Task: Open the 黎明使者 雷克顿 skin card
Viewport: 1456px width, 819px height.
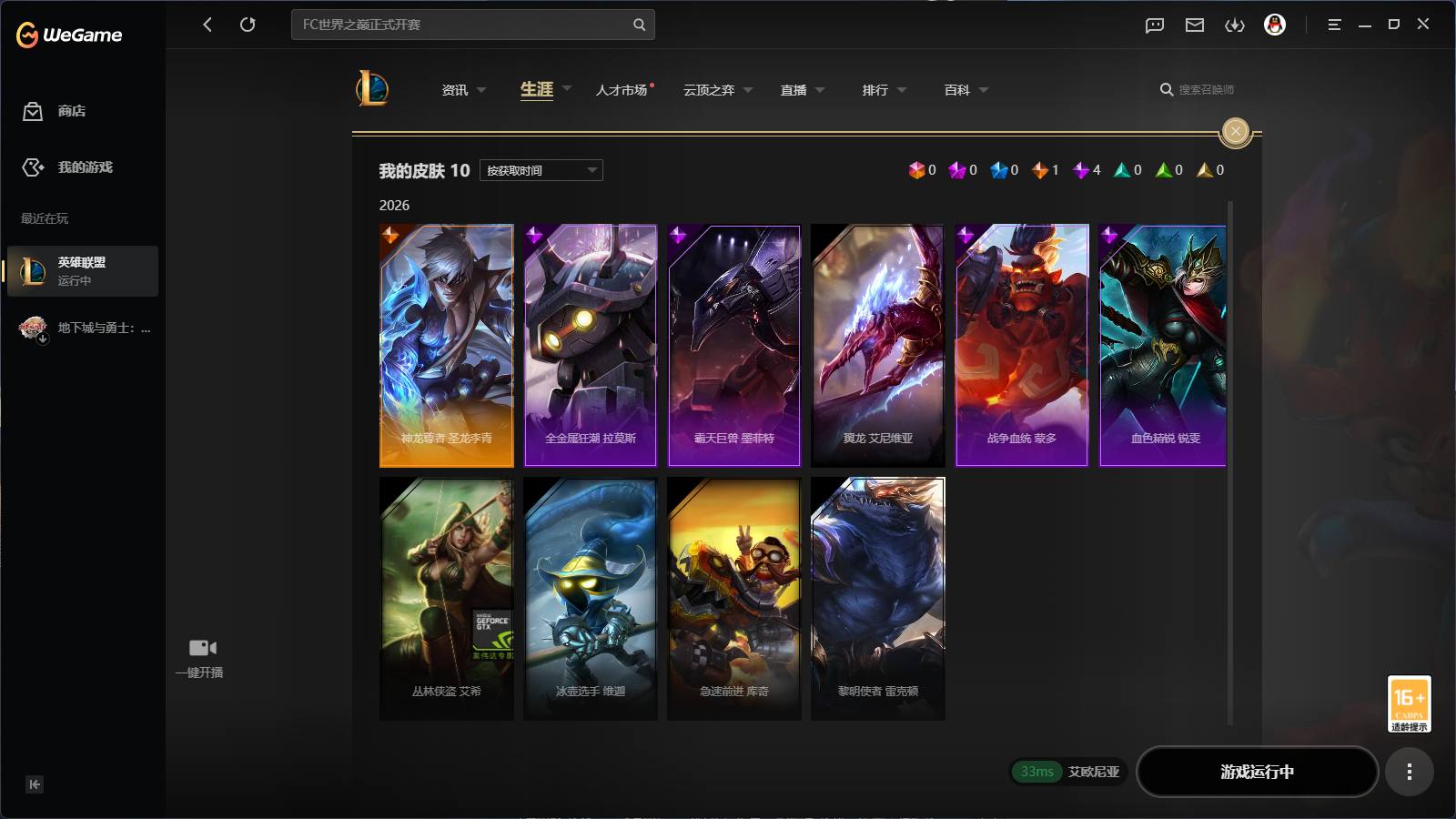Action: [x=878, y=599]
